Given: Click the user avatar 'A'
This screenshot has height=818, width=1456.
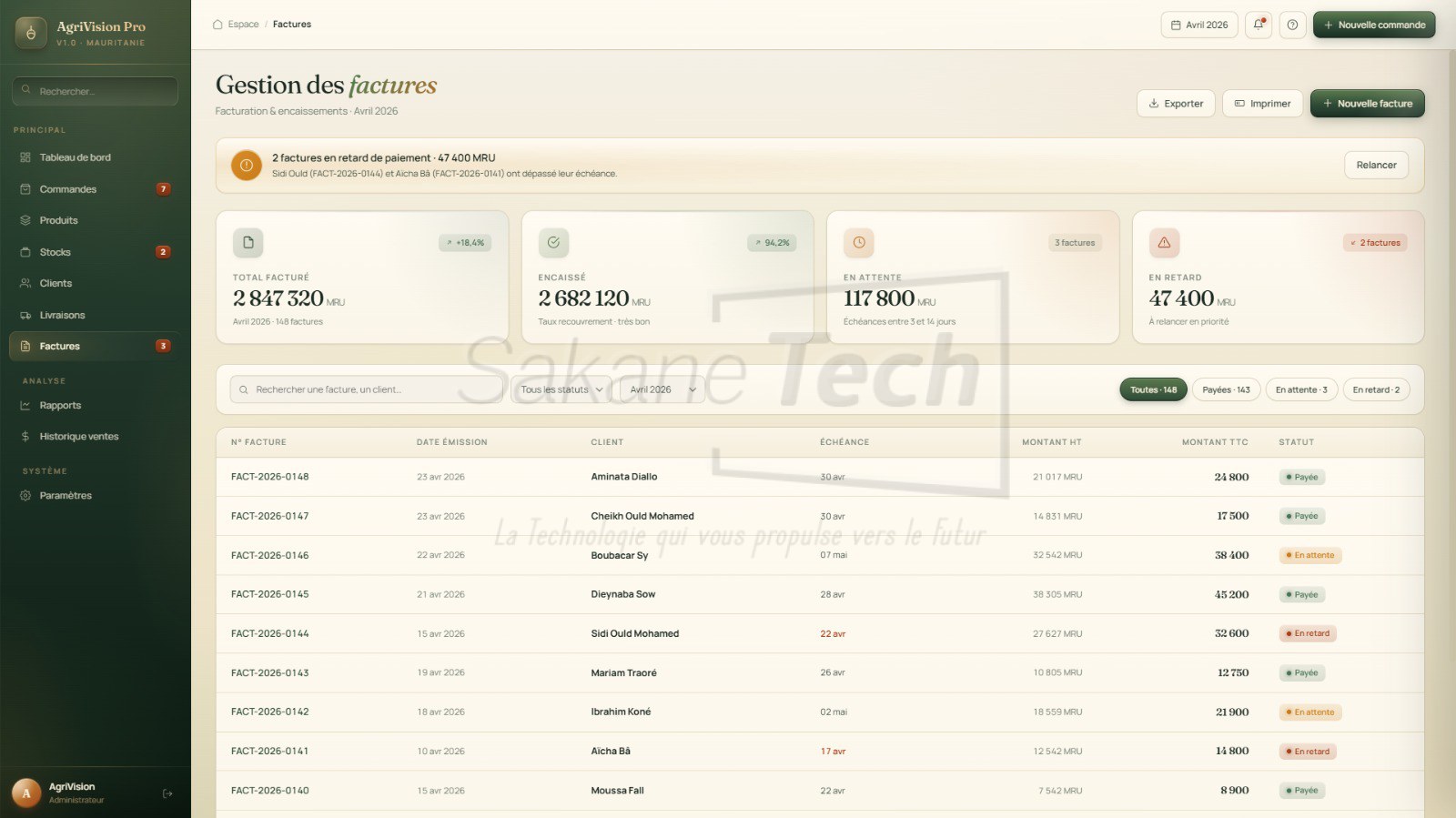Looking at the screenshot, I should tap(26, 793).
